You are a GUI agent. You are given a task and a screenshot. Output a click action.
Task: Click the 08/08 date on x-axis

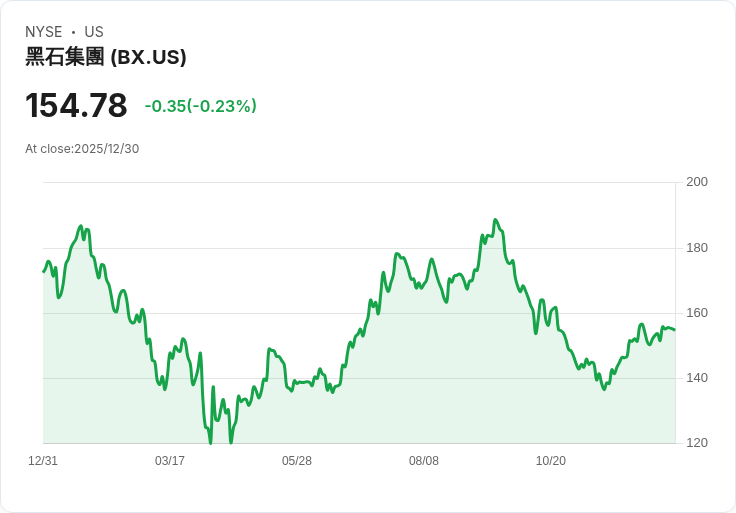point(424,461)
